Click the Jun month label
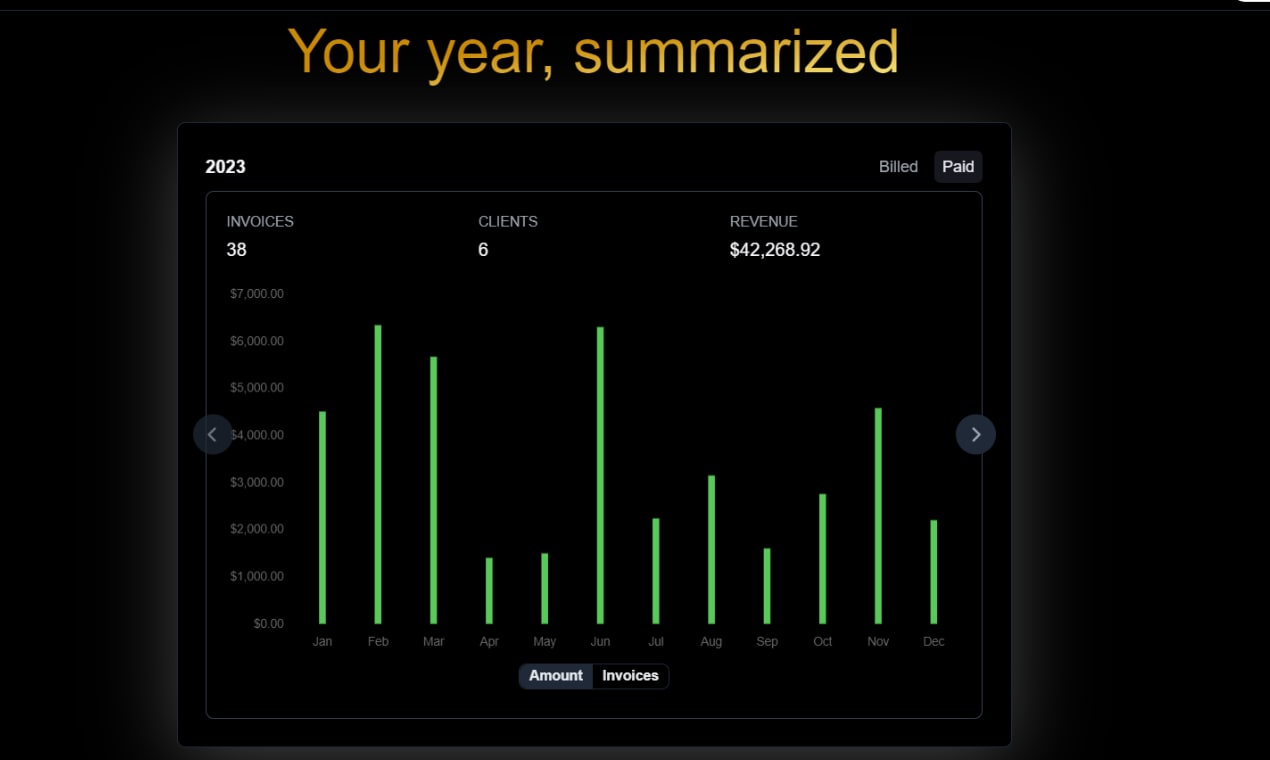Viewport: 1270px width, 760px height. pos(600,642)
